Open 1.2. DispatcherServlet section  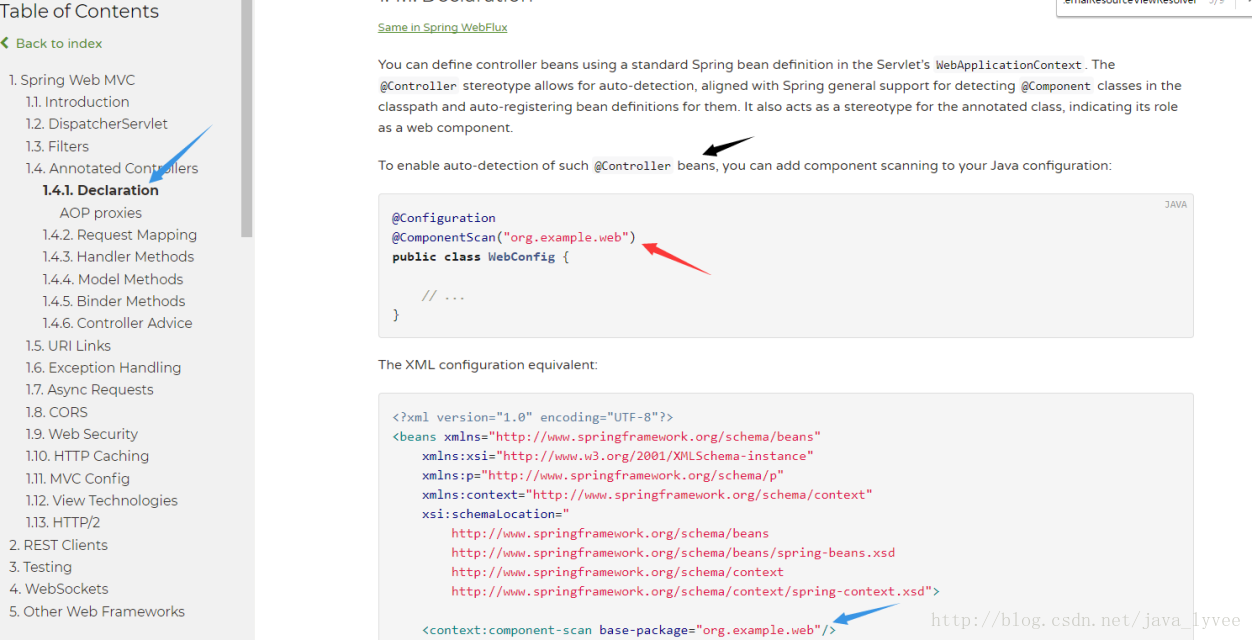tap(97, 124)
